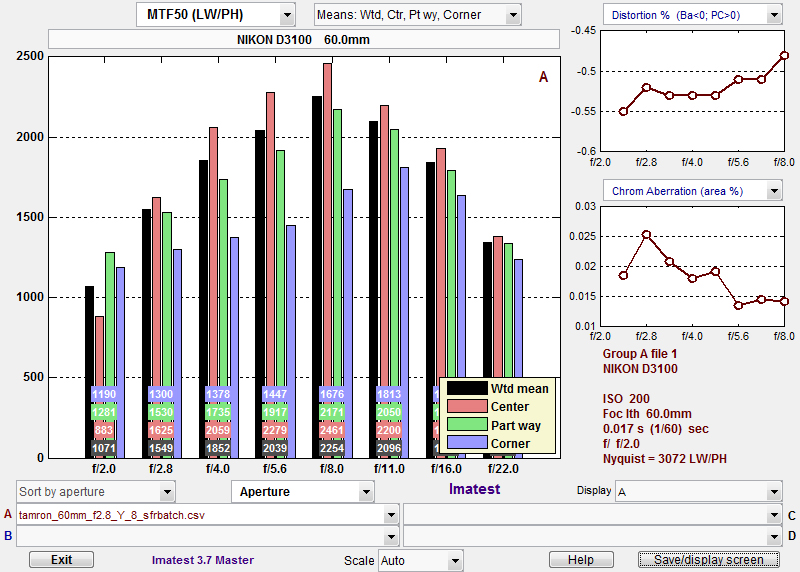Click the Part way green legend swatch

(467, 425)
